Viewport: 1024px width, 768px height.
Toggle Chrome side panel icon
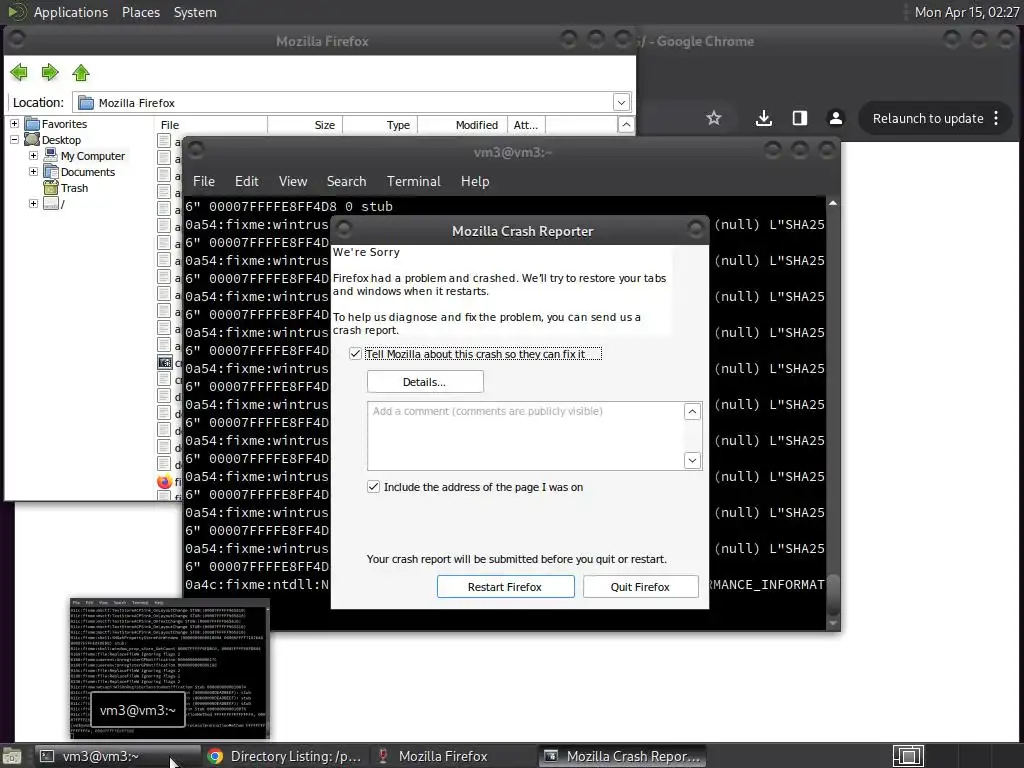(x=799, y=118)
